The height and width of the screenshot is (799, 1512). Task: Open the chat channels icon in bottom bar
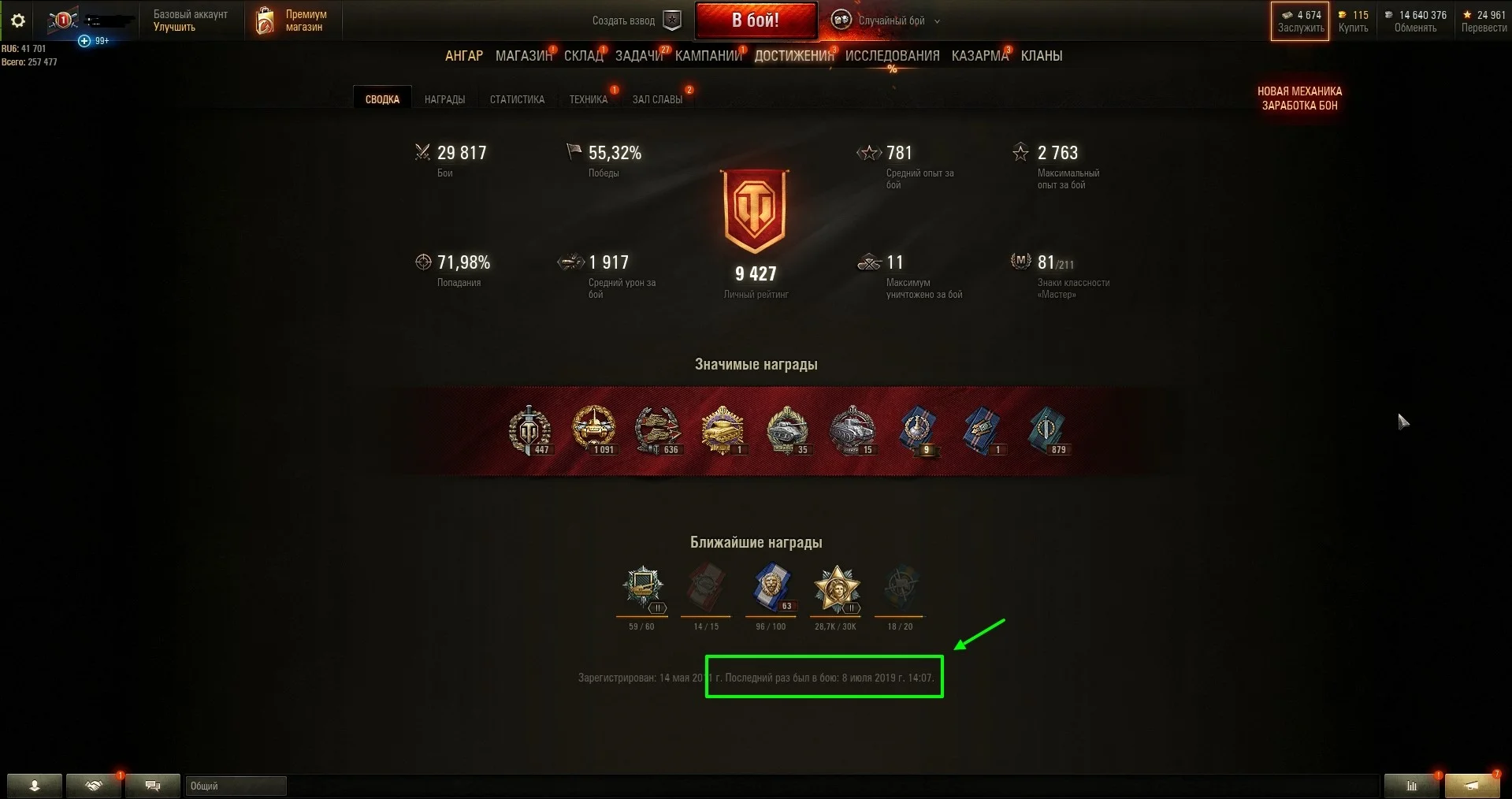[153, 786]
